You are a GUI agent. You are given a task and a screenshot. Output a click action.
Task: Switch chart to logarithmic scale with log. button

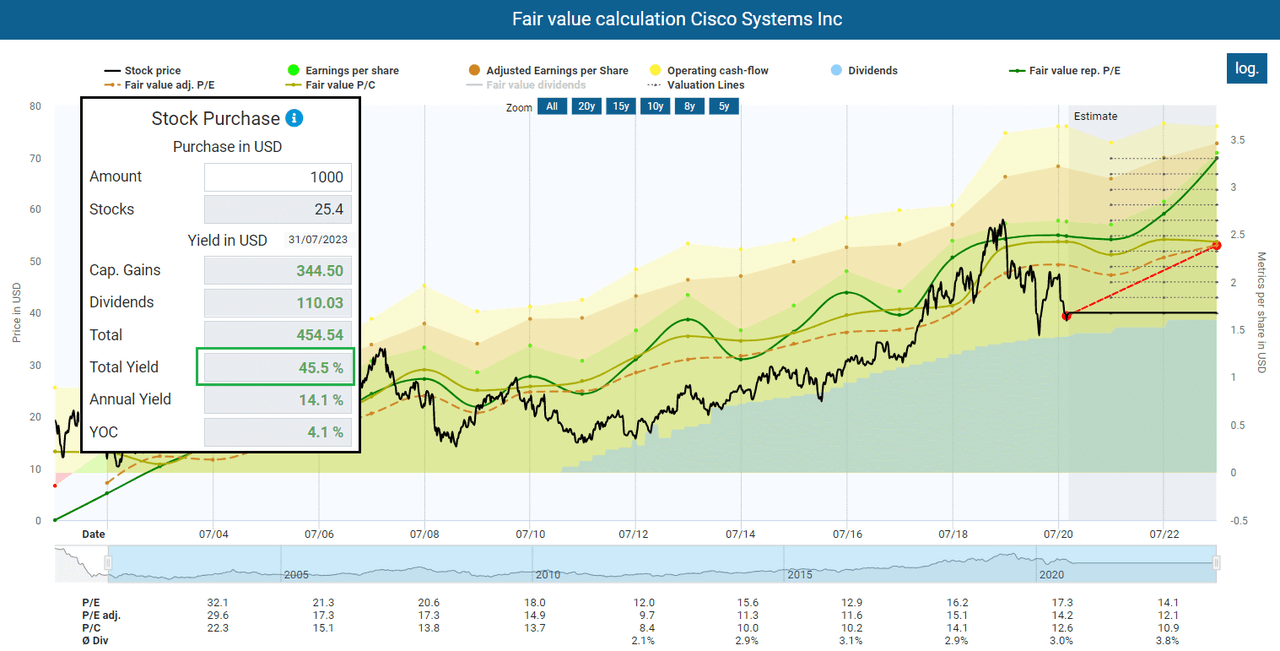tap(1247, 68)
